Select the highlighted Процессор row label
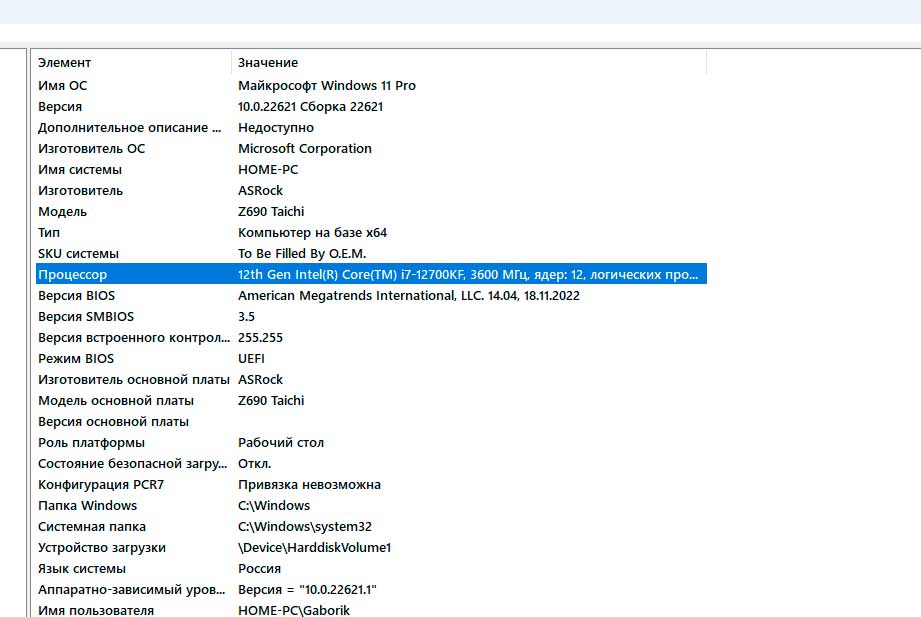 click(x=72, y=275)
